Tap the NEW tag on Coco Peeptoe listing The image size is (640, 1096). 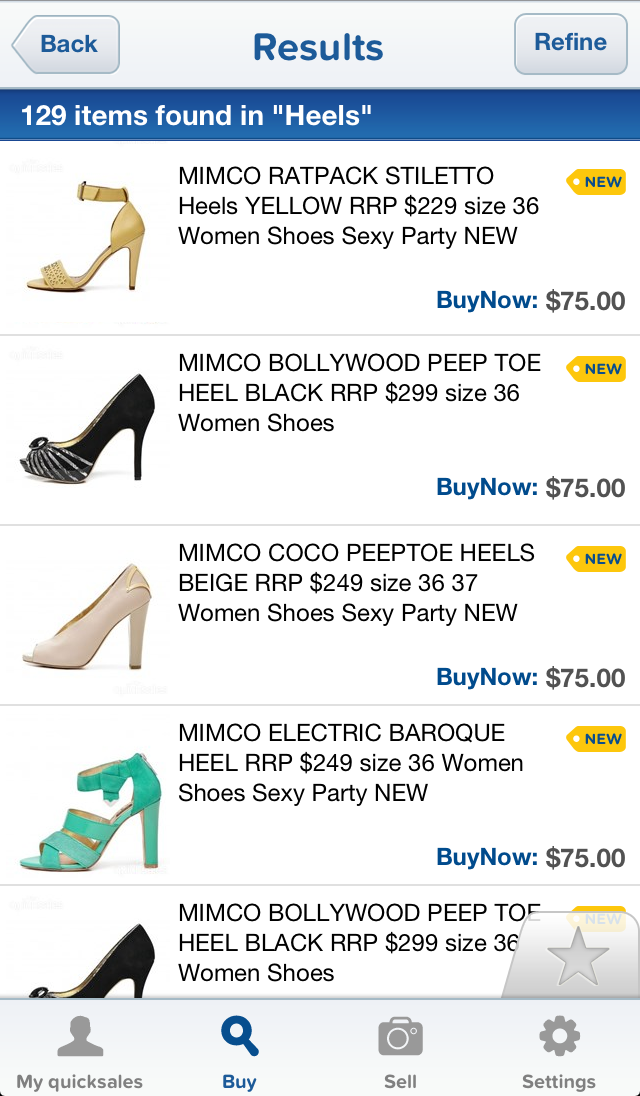point(596,558)
